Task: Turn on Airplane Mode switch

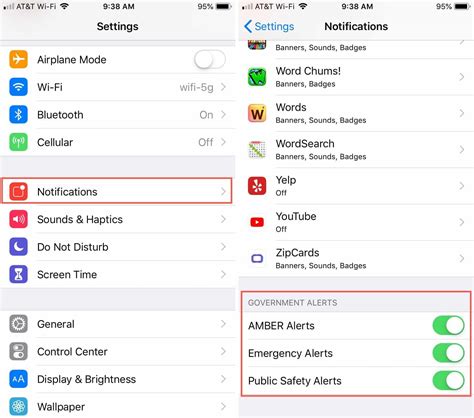Action: tap(210, 60)
